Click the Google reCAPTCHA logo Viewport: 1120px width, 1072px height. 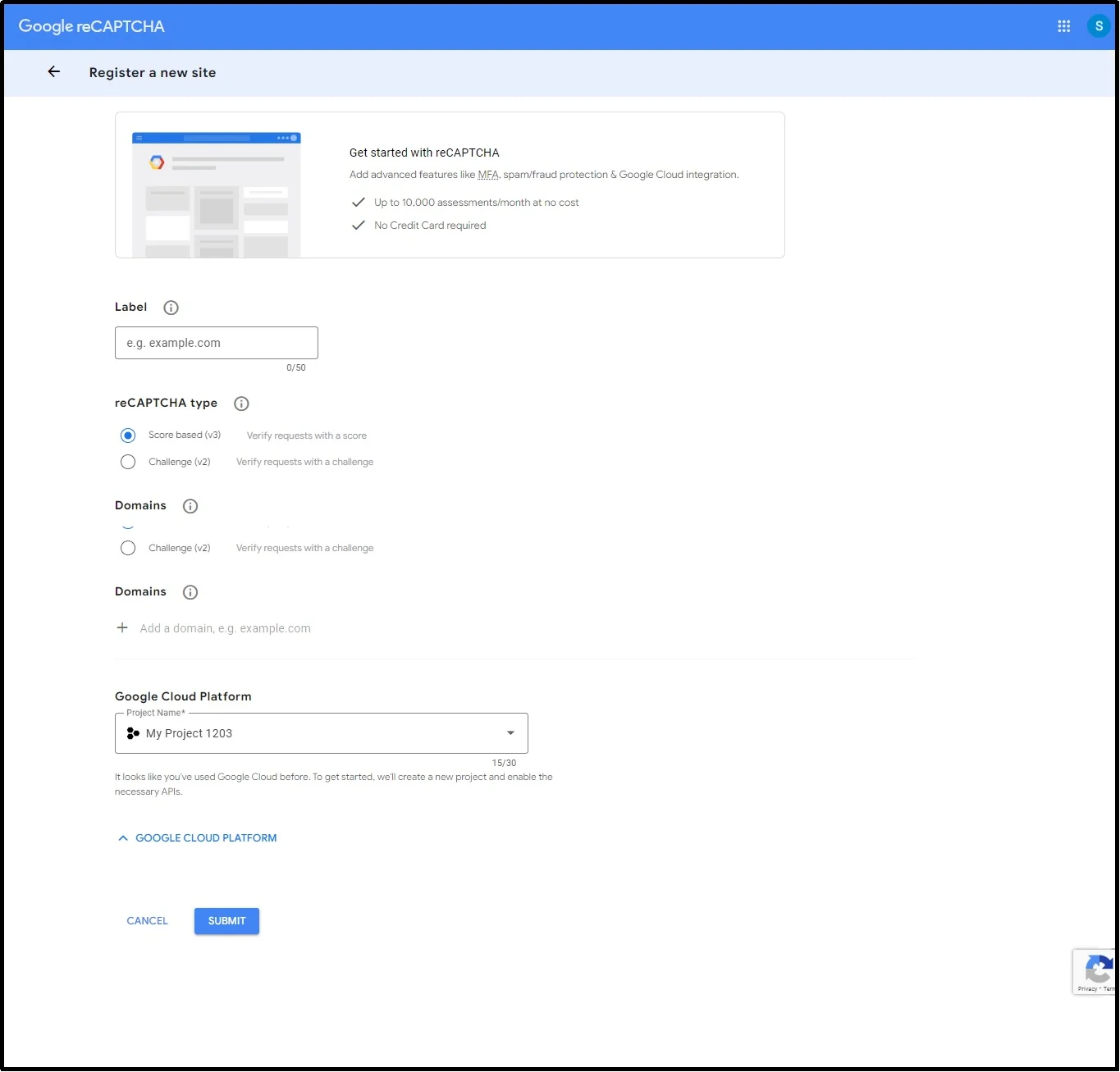click(x=90, y=26)
